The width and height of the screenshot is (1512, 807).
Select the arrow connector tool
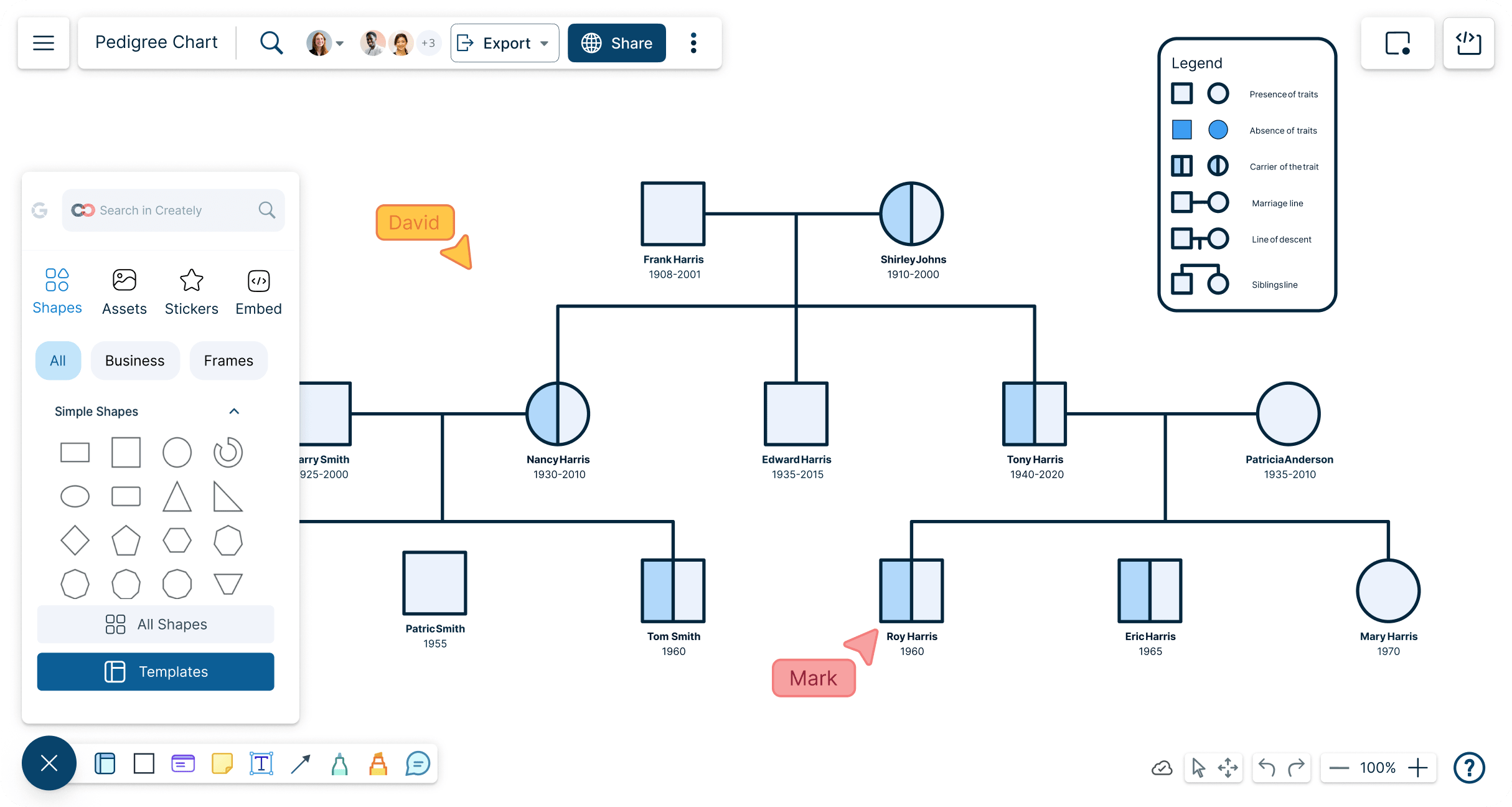[301, 763]
